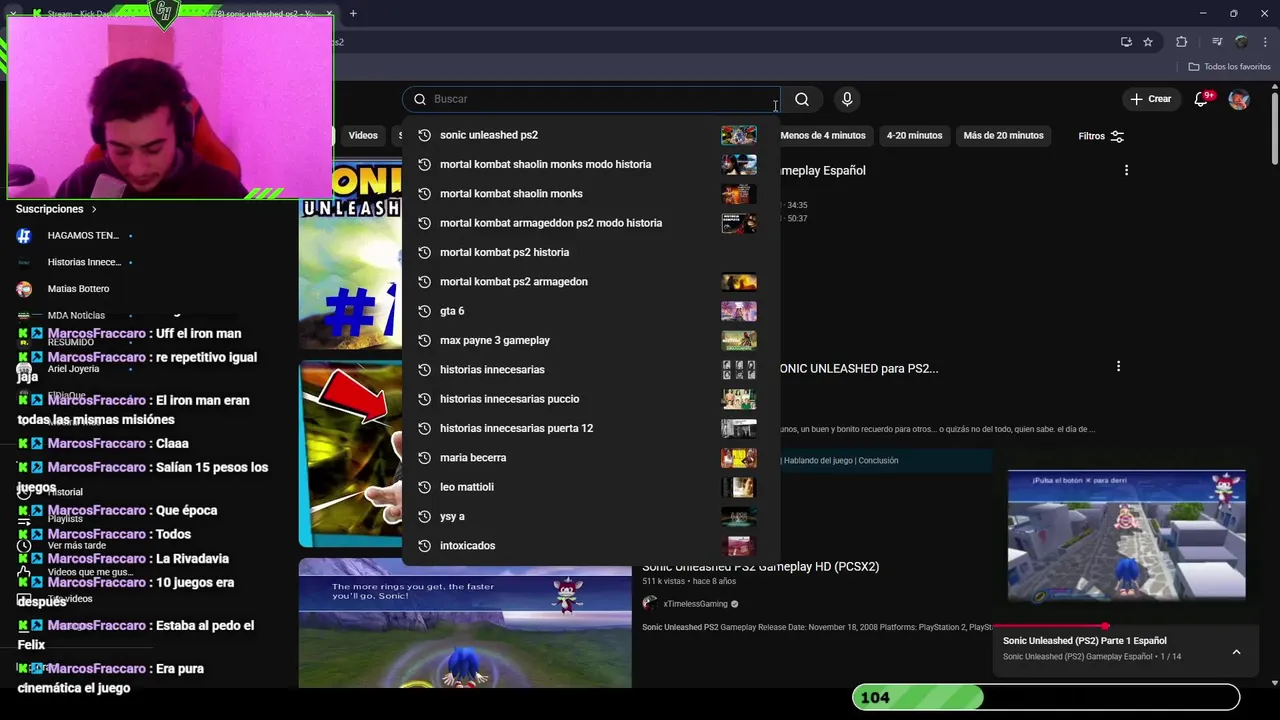The image size is (1280, 720).
Task: Switch to the 'Stream - Kick Dash' browser tab
Action: coord(90,14)
